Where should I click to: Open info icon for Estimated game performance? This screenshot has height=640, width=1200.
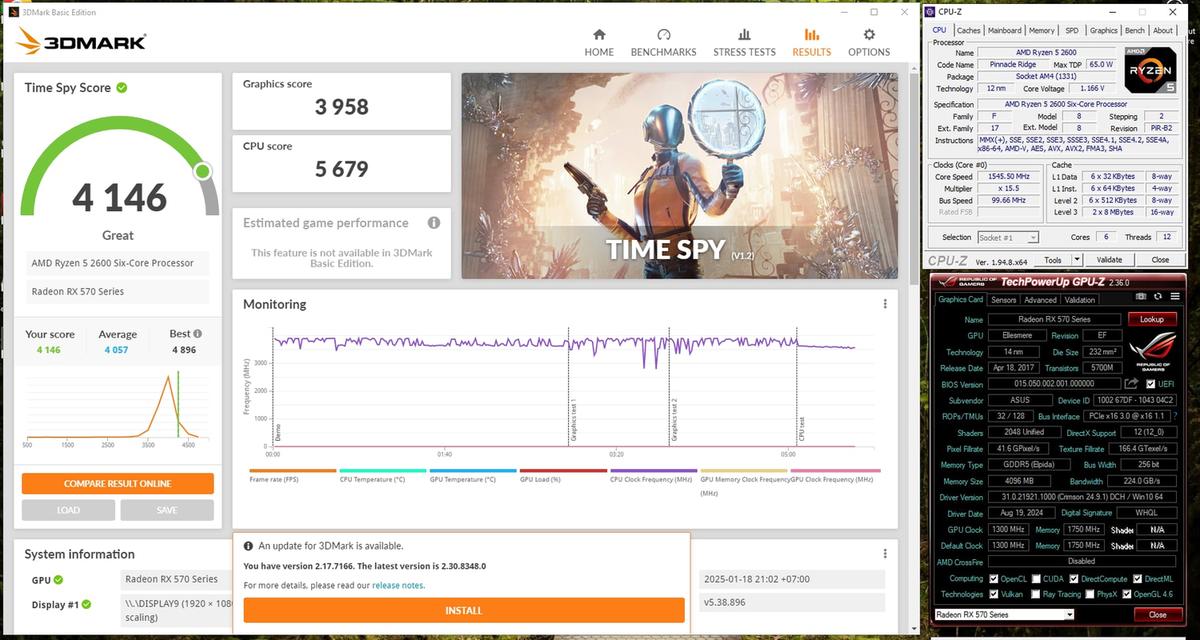[x=434, y=223]
